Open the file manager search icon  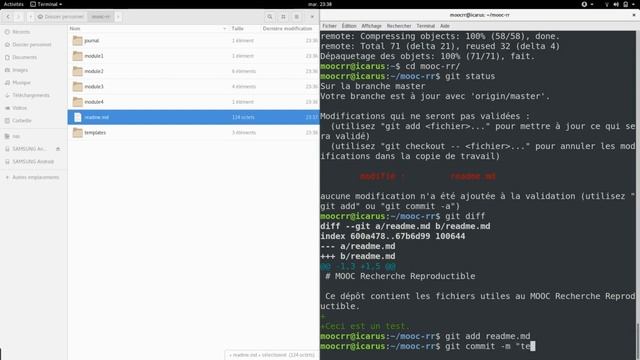tap(270, 17)
